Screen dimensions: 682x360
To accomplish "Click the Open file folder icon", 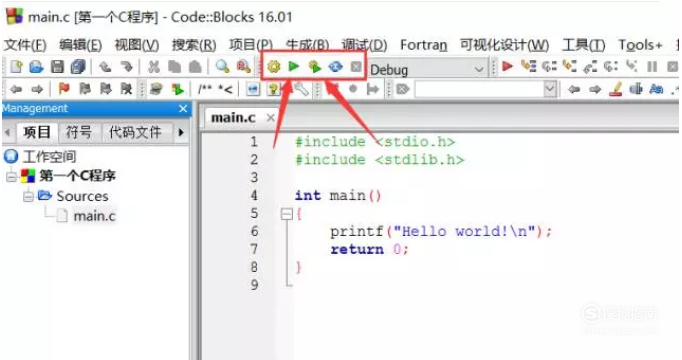I will (x=37, y=67).
